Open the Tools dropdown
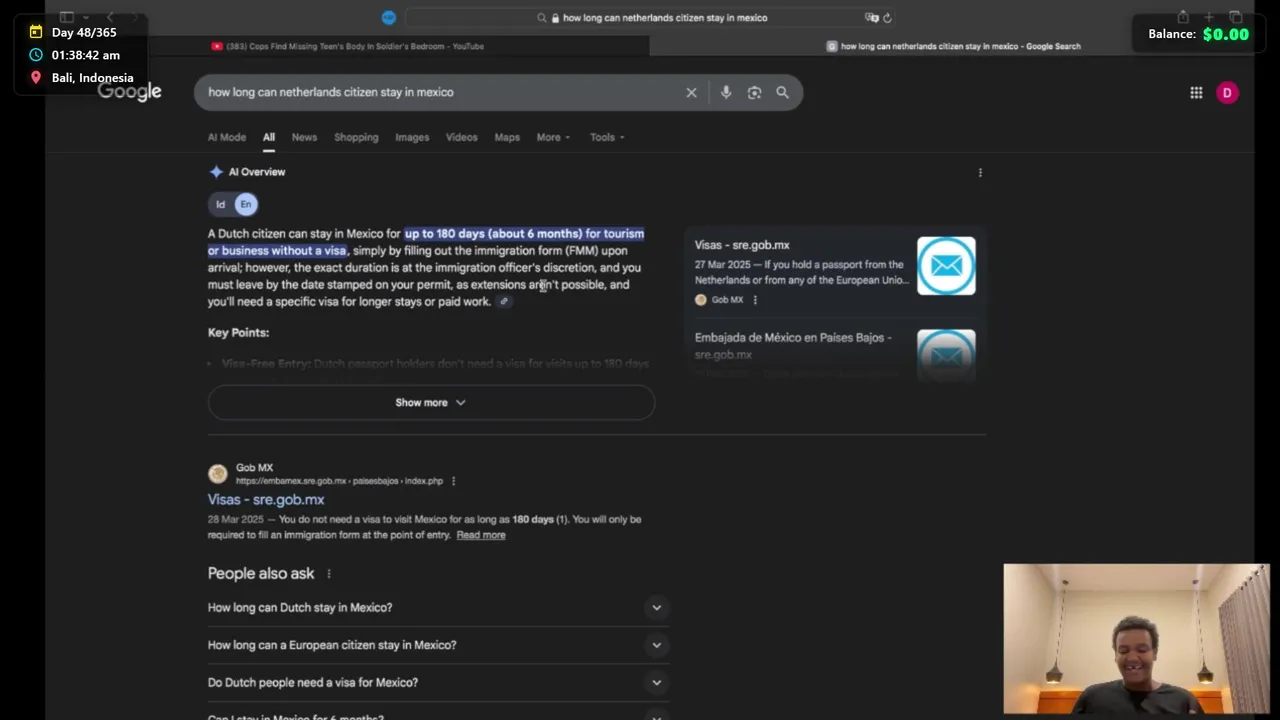This screenshot has height=720, width=1280. pyautogui.click(x=607, y=137)
